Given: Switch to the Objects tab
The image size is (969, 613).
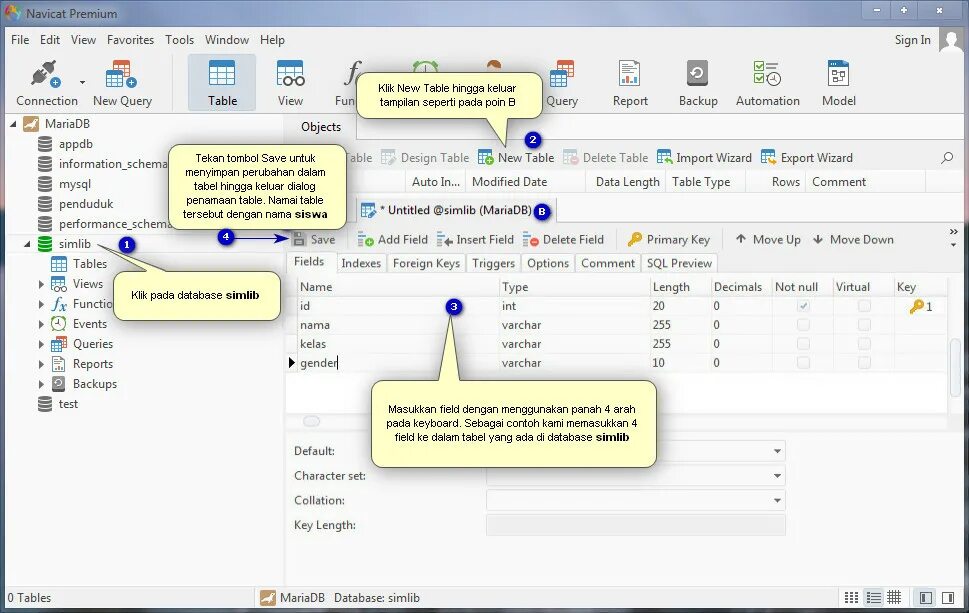Looking at the screenshot, I should [x=321, y=127].
